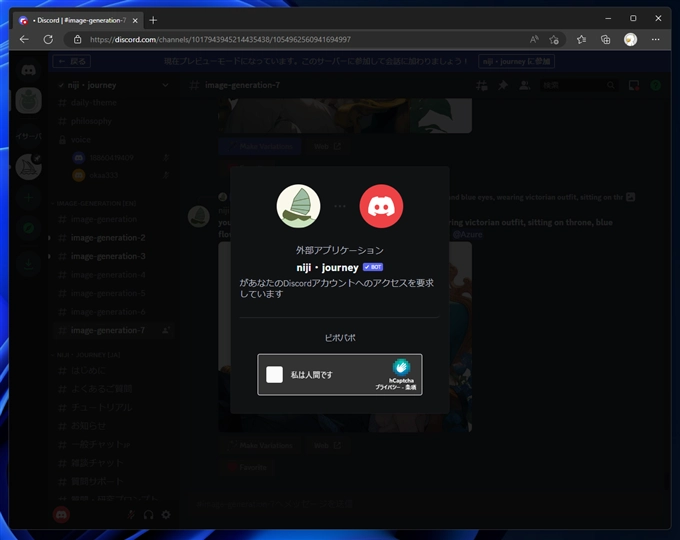The height and width of the screenshot is (540, 680).
Task: Open the daily-theme channel
Action: tap(94, 103)
